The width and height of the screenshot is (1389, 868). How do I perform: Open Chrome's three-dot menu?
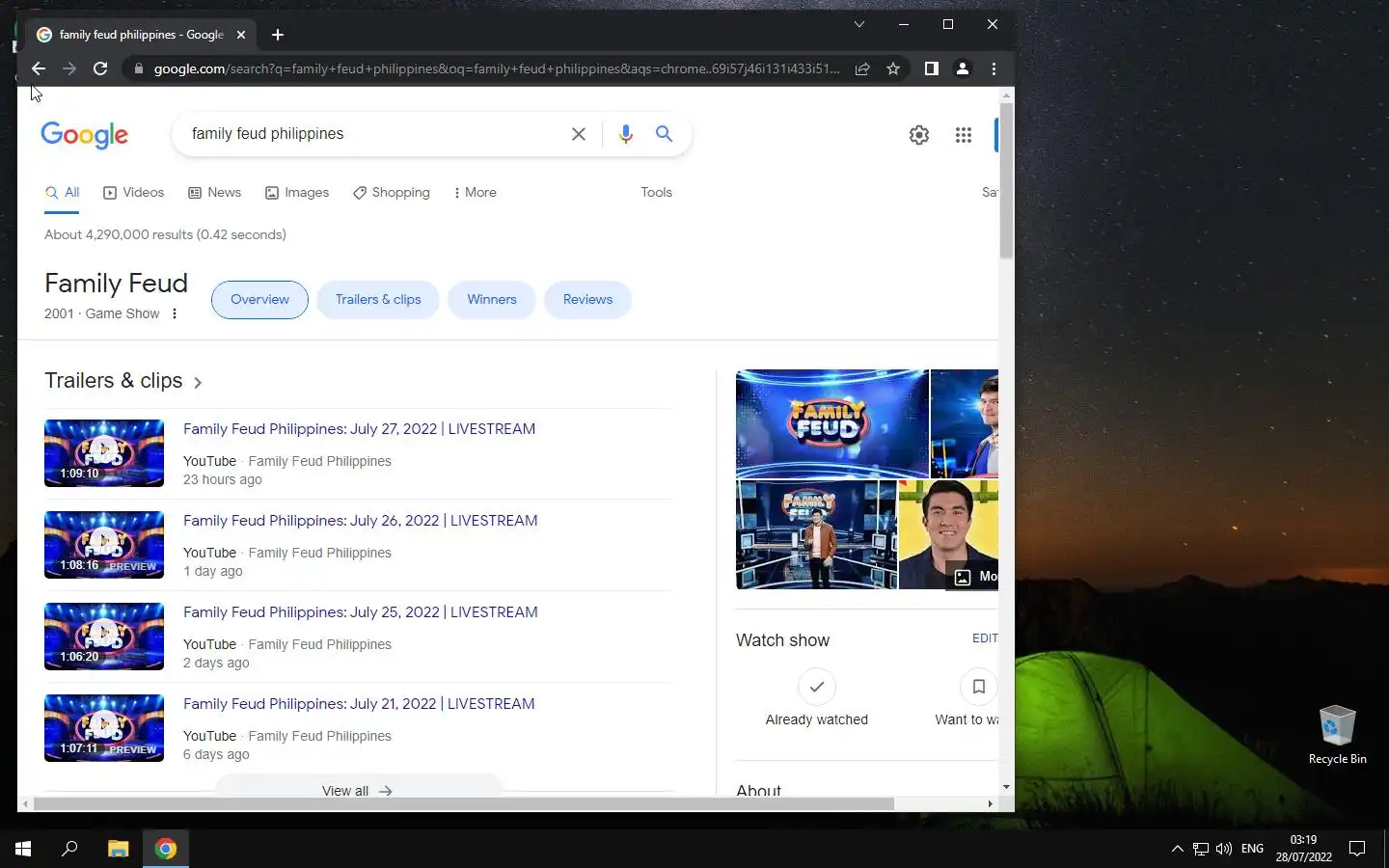point(994,68)
